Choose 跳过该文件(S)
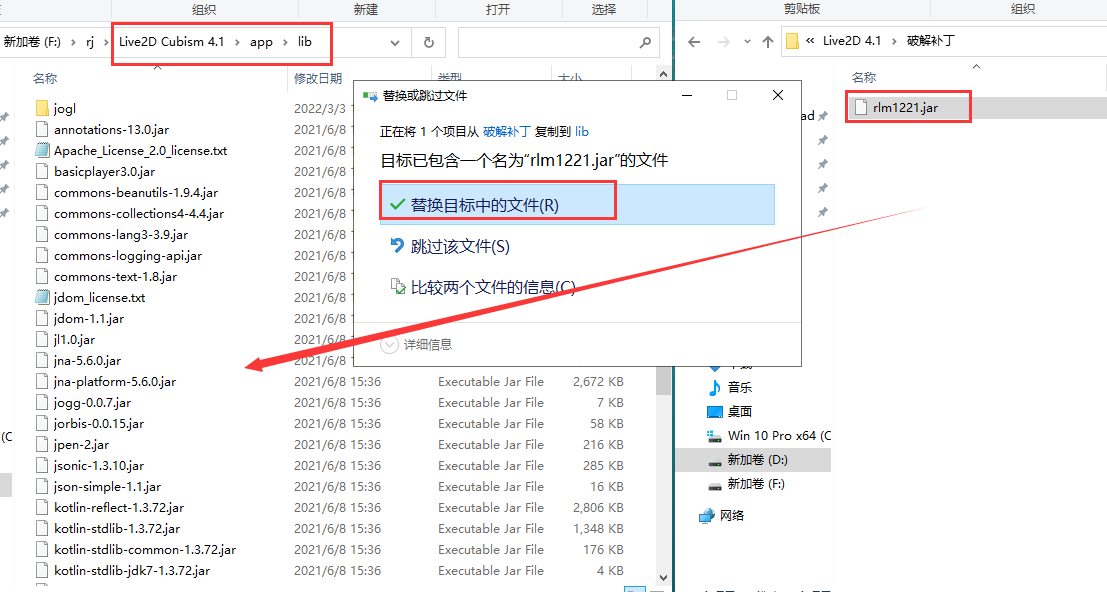The width and height of the screenshot is (1107, 592). point(460,246)
